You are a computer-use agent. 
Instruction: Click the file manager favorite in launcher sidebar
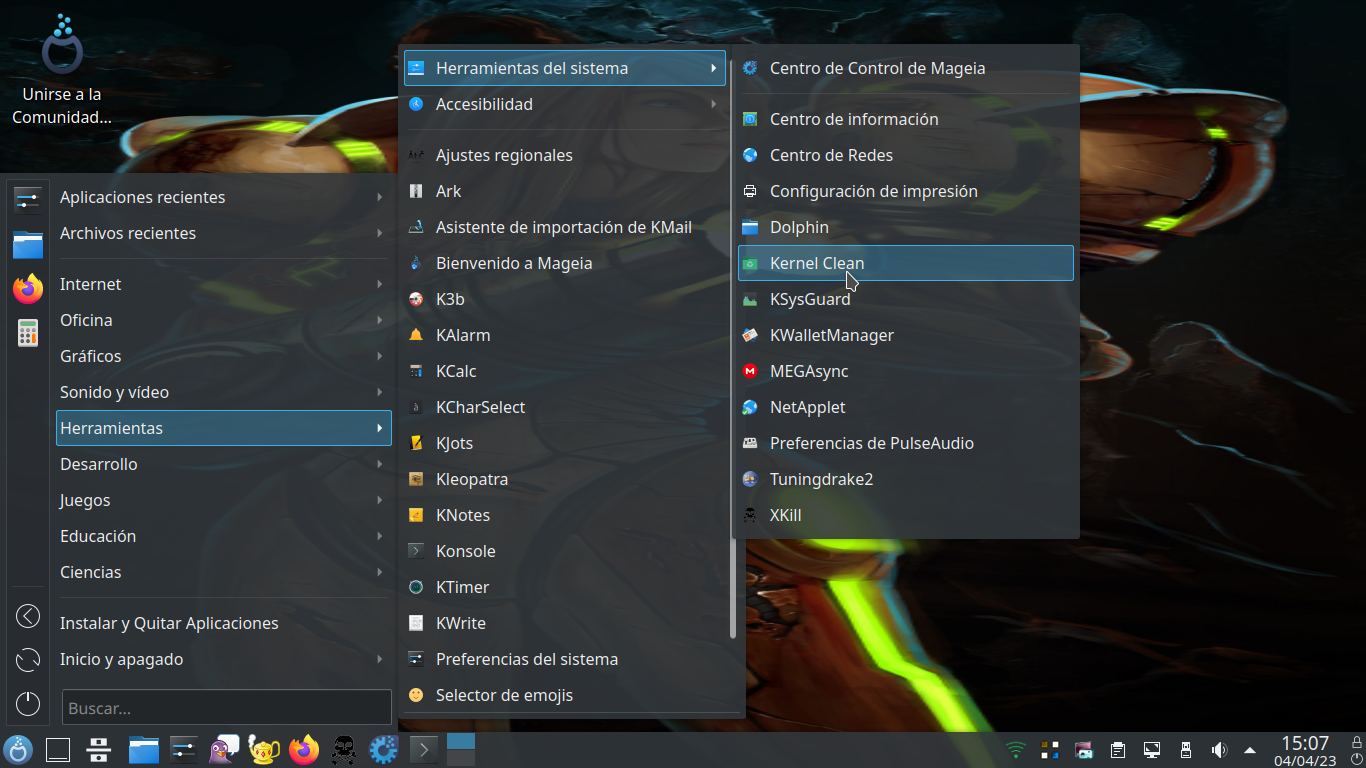(28, 244)
